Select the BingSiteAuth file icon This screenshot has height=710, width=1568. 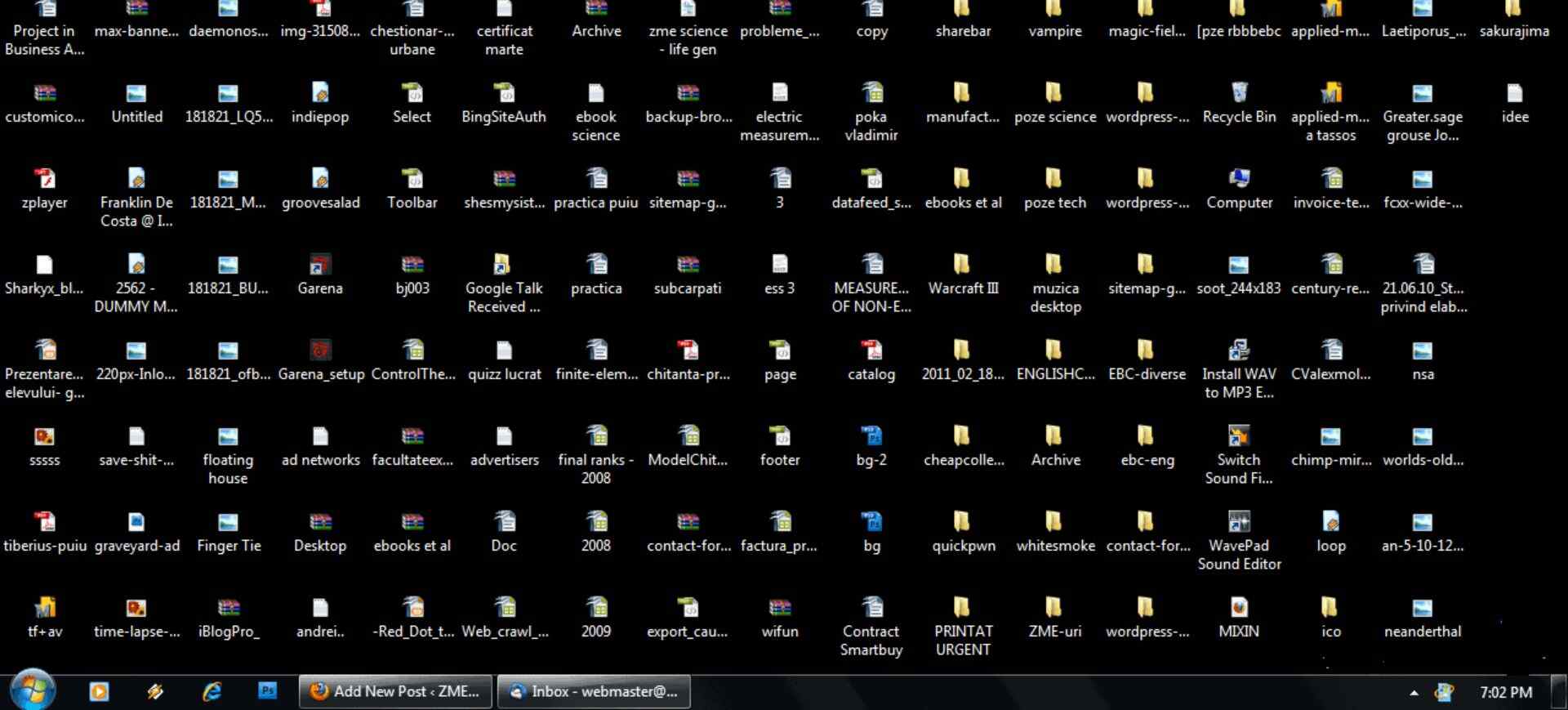pos(504,103)
